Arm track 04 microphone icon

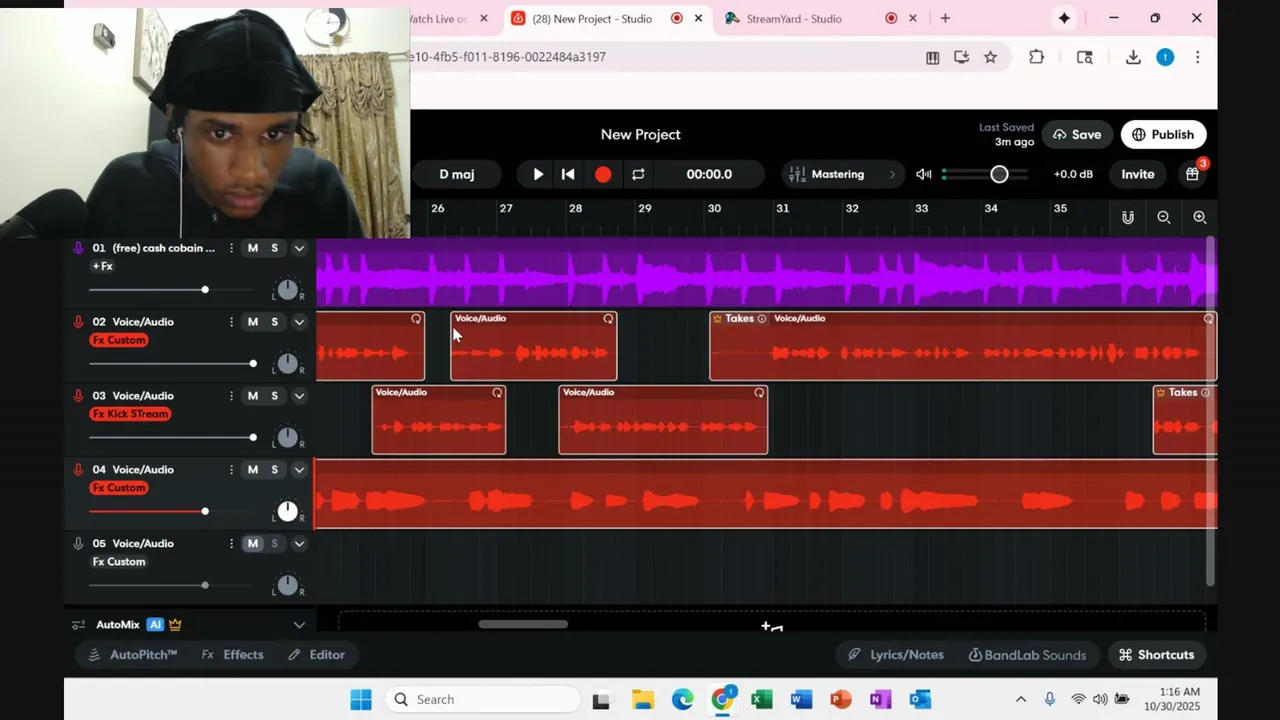[x=78, y=470]
